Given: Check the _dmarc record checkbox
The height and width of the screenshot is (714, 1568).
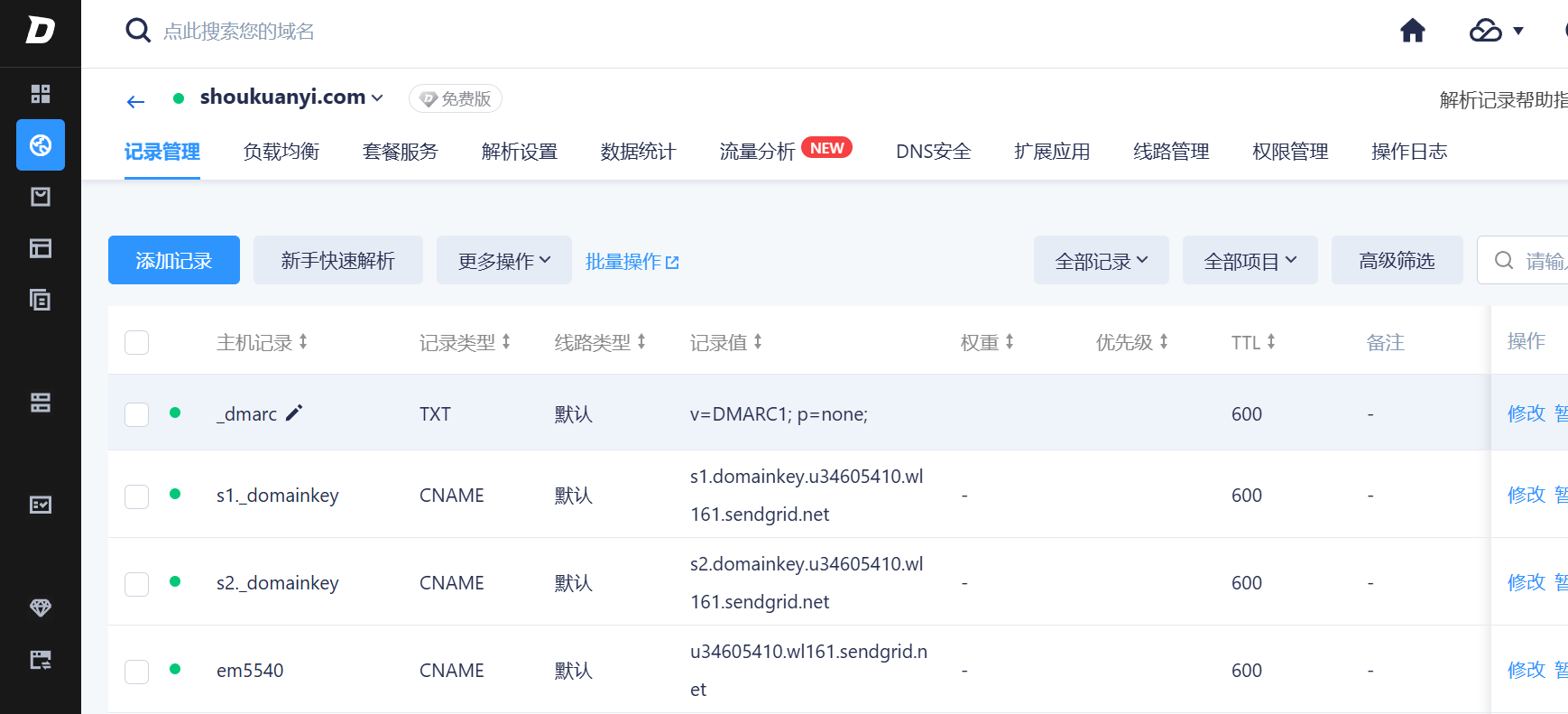Looking at the screenshot, I should click(137, 414).
